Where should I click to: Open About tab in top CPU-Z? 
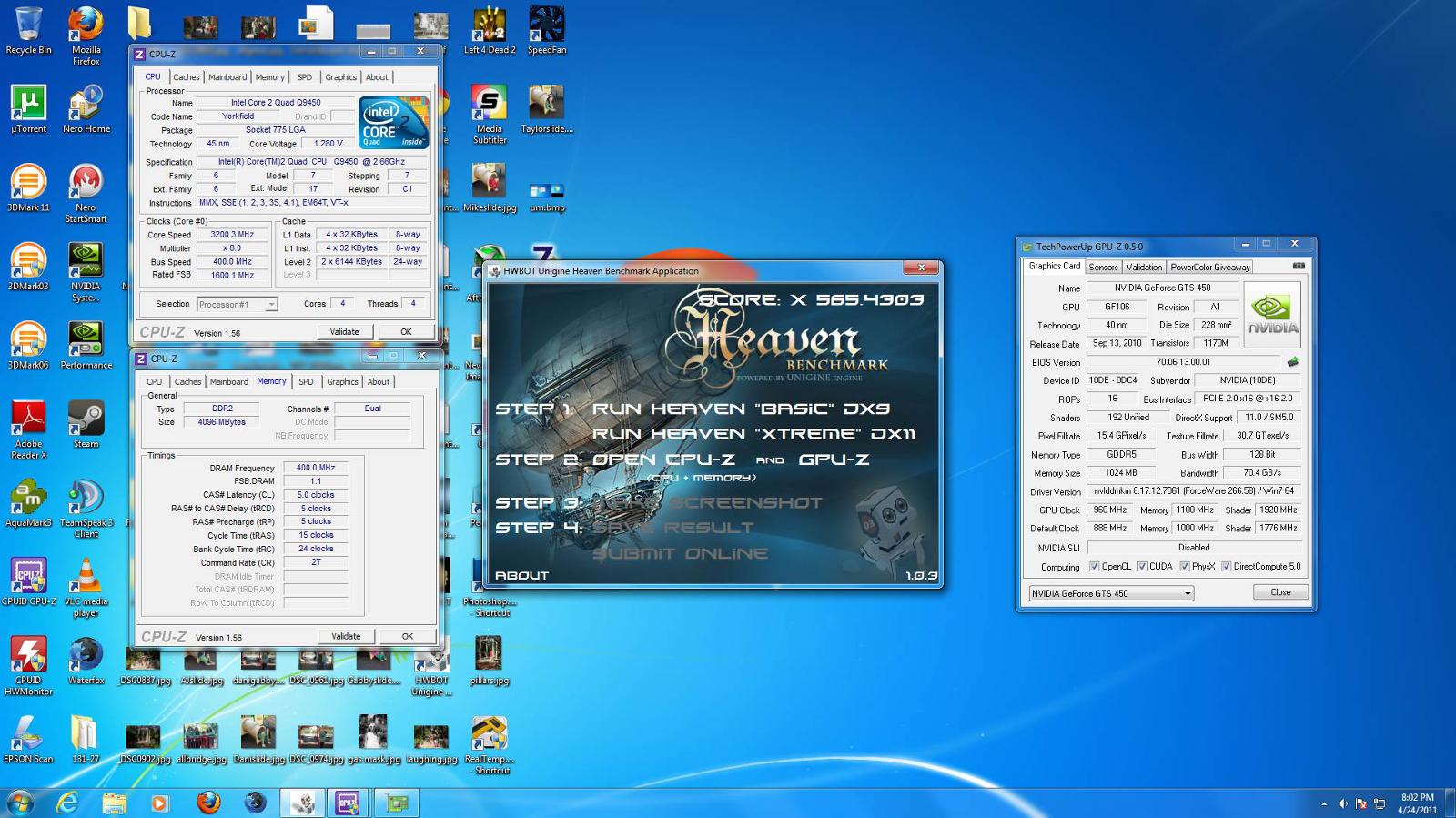pyautogui.click(x=377, y=77)
